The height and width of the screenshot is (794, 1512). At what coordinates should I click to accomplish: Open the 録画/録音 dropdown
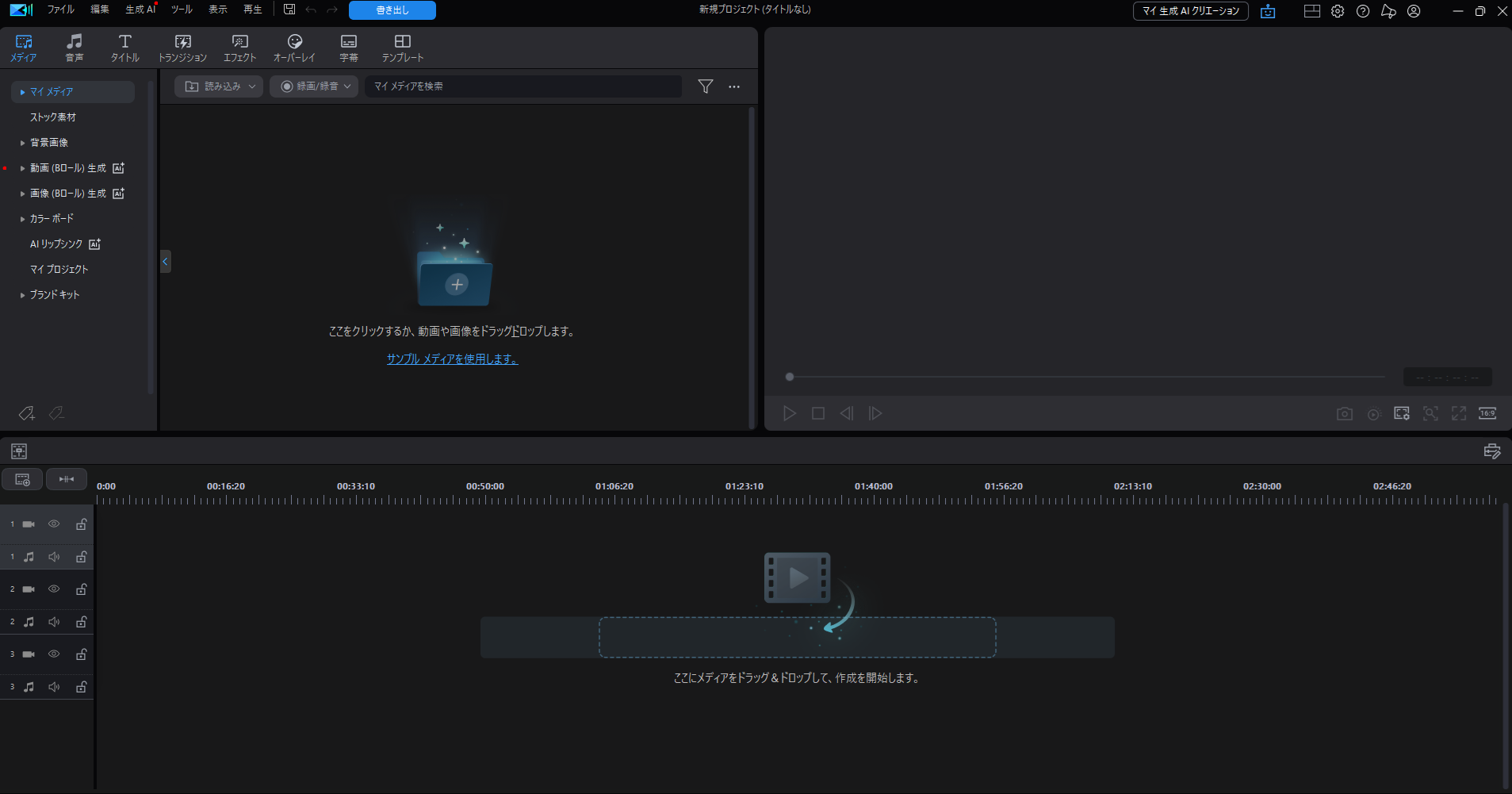point(314,86)
